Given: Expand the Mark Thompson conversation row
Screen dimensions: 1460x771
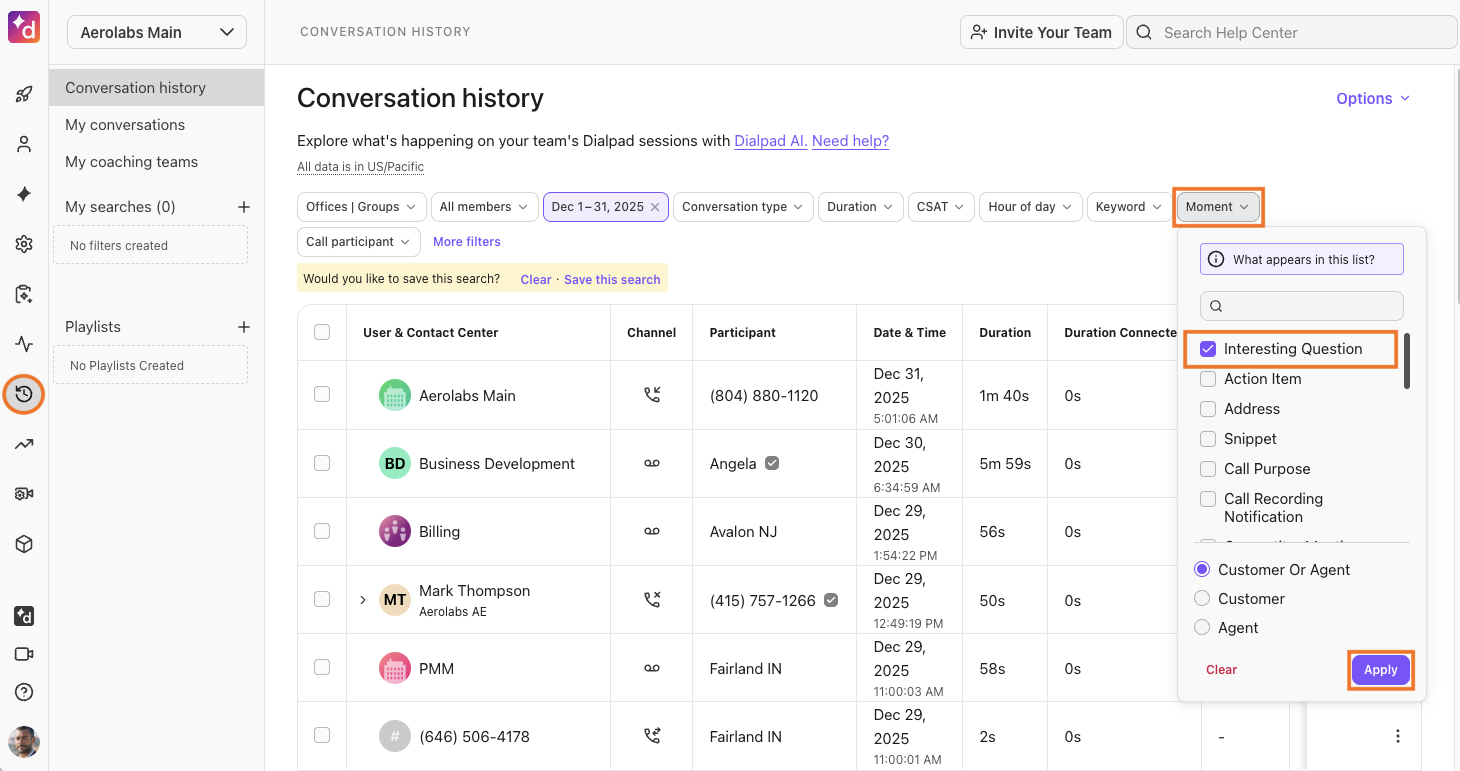Looking at the screenshot, I should tap(363, 599).
